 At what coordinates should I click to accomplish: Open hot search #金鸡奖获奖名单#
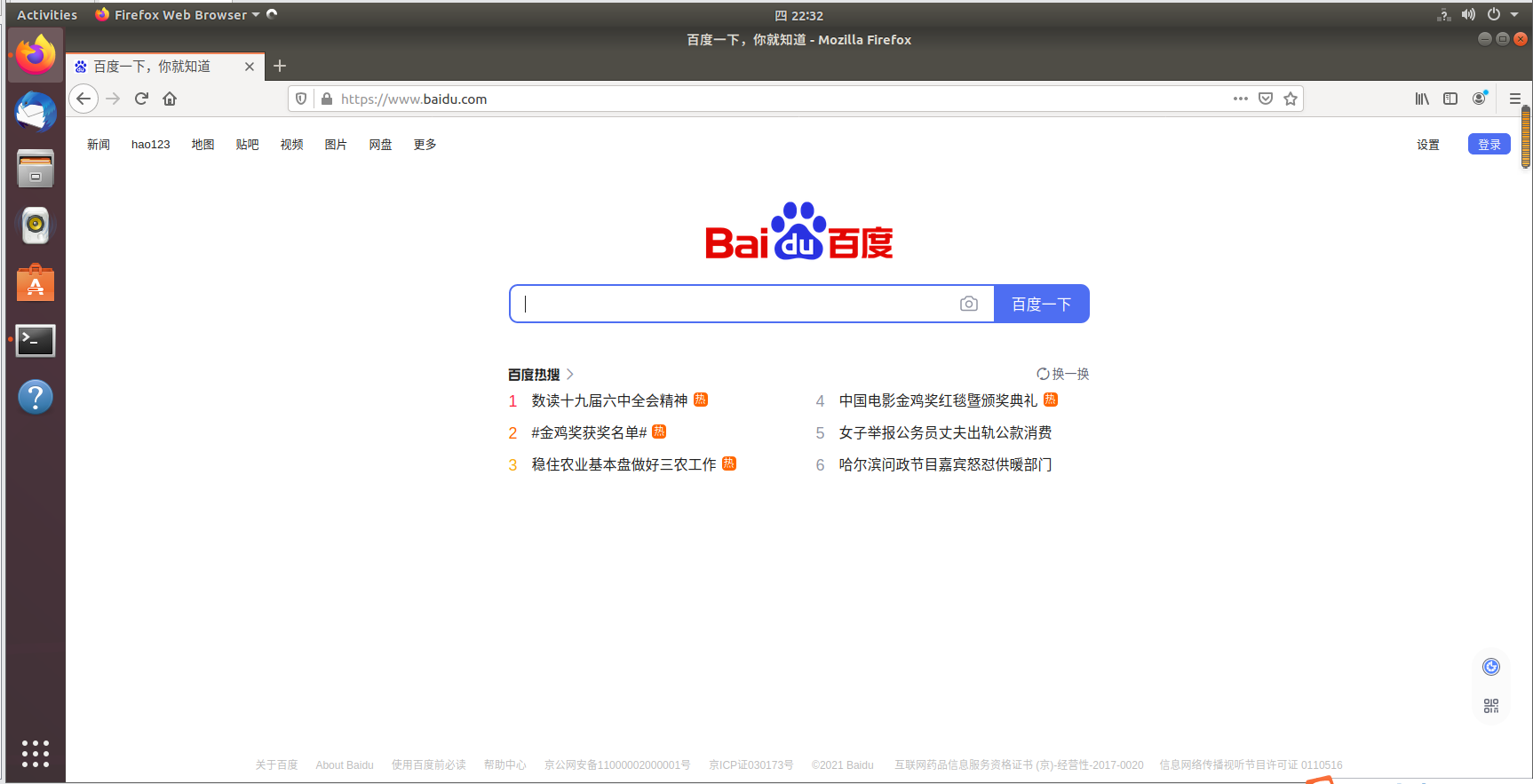pyautogui.click(x=589, y=432)
